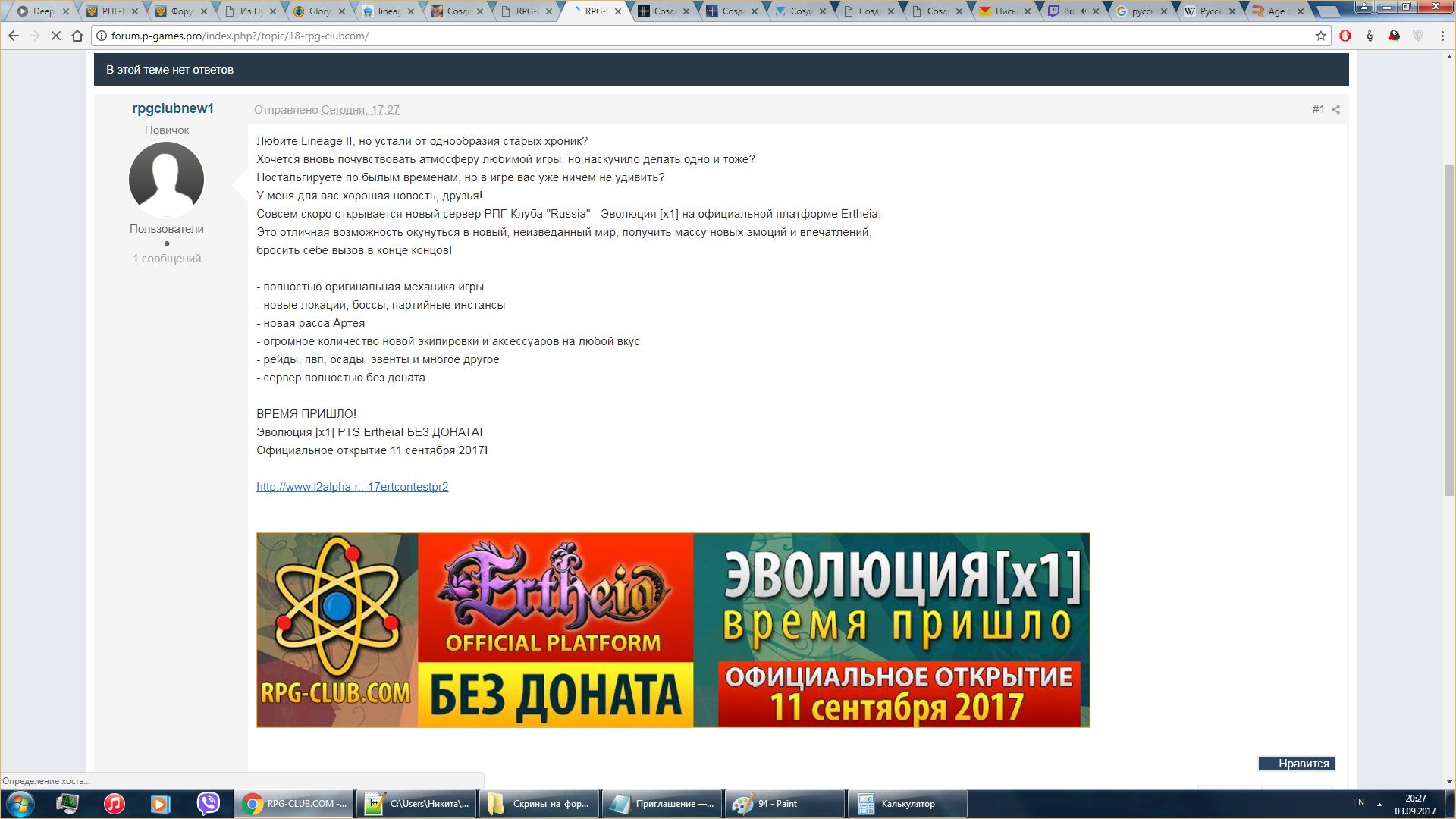The height and width of the screenshot is (819, 1456).
Task: Click the text 1 сообщений
Action: click(x=167, y=259)
